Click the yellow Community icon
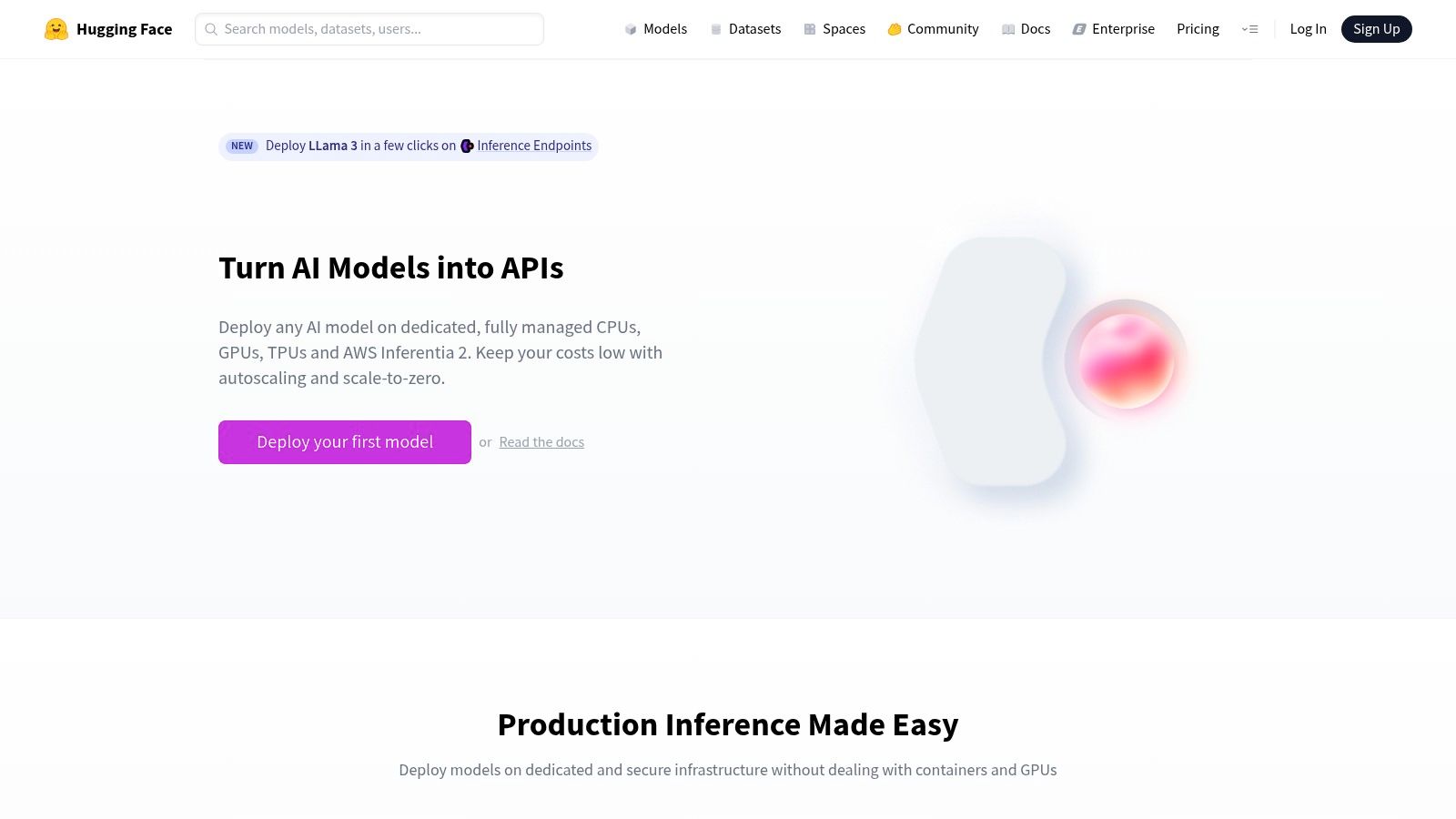 [x=895, y=29]
